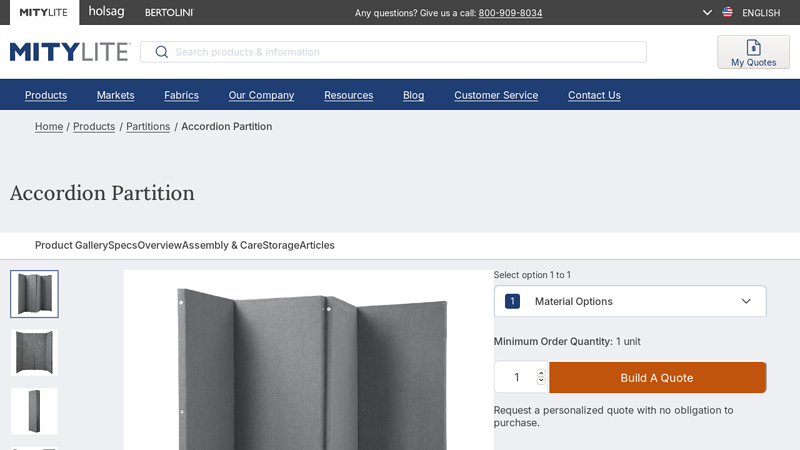Open My Quotes document icon

pyautogui.click(x=754, y=47)
